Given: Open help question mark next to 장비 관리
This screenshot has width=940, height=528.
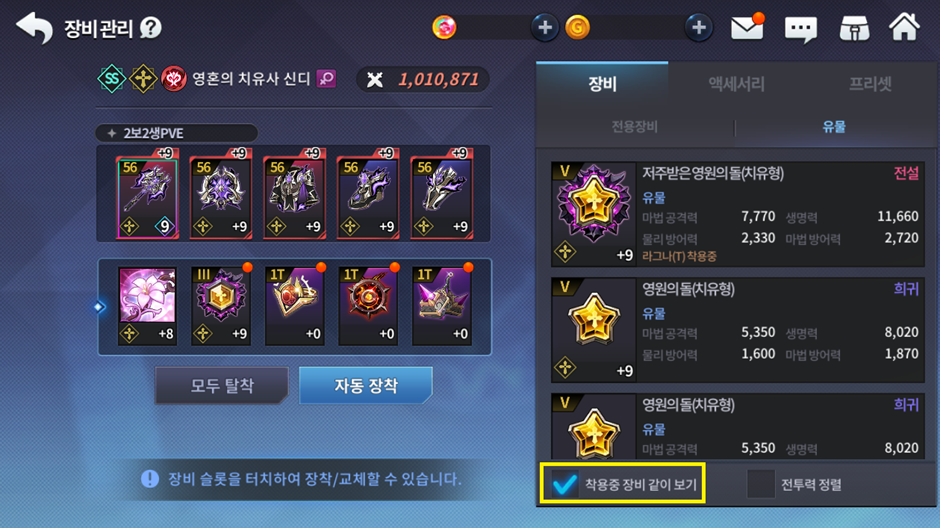Looking at the screenshot, I should click(150, 28).
